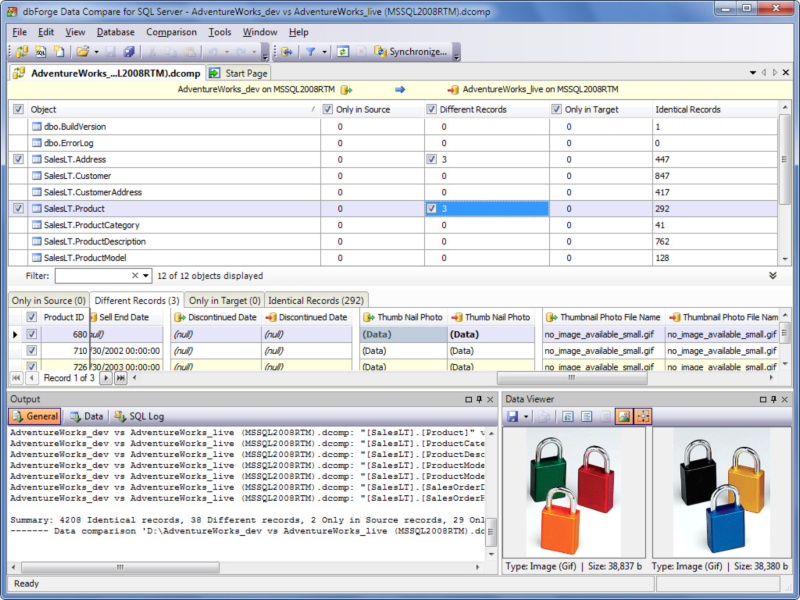Open the Database menu
This screenshot has width=800, height=600.
tap(116, 32)
